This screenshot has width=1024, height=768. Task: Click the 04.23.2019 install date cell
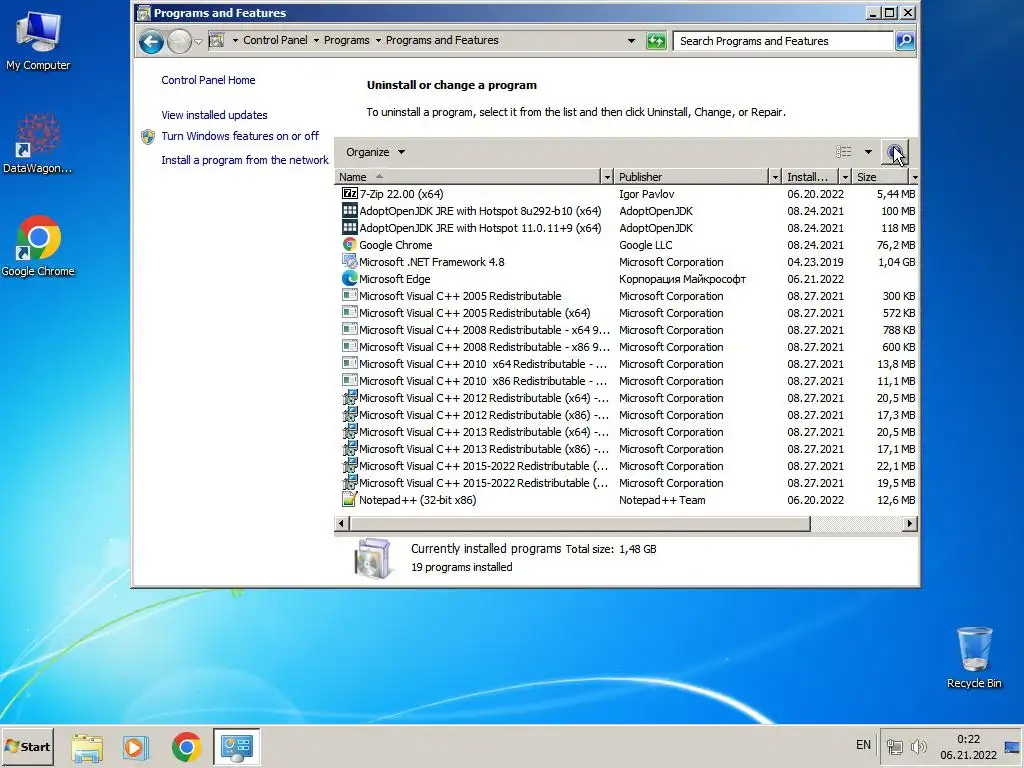pos(815,262)
